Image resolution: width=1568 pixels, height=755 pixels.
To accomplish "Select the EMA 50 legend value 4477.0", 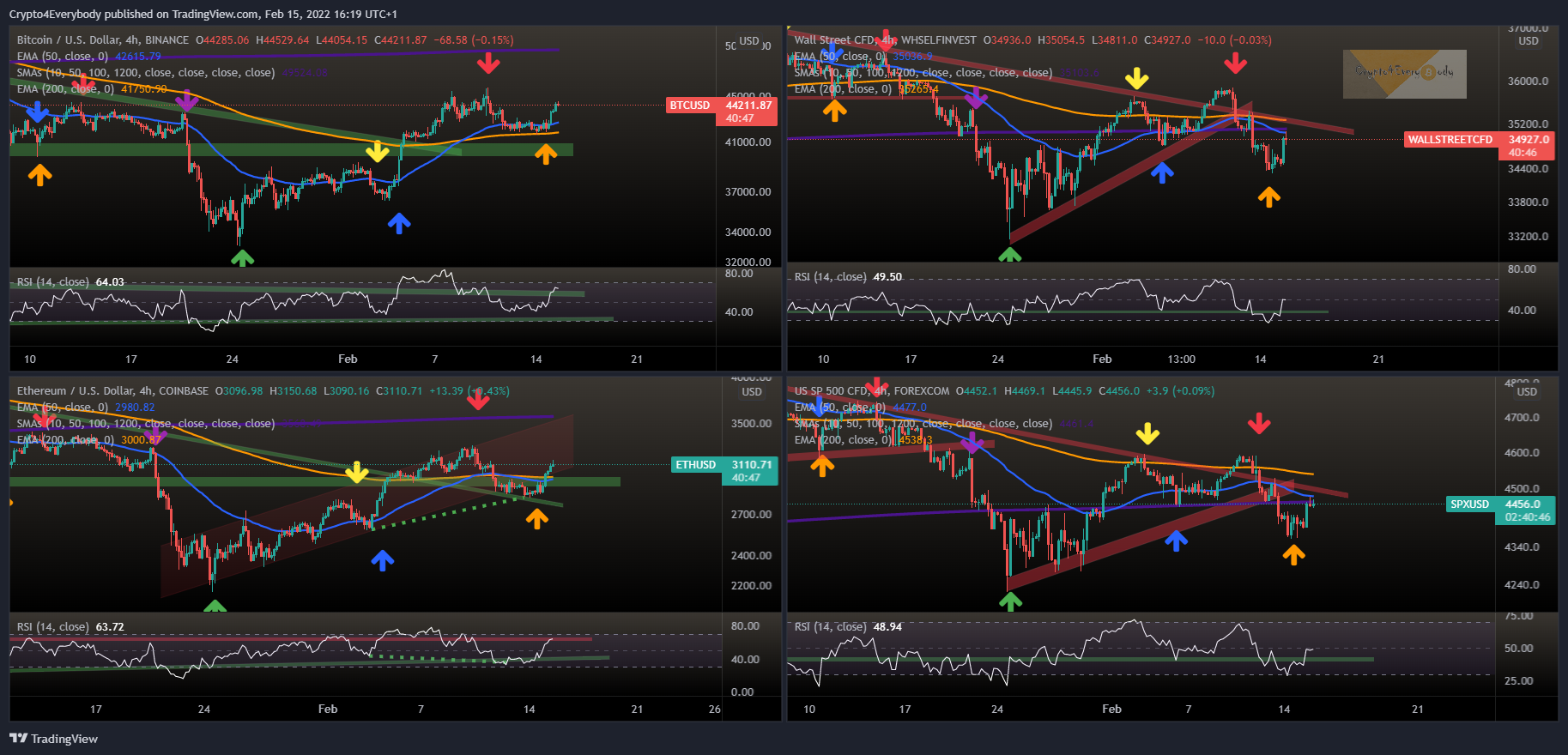I will click(x=910, y=408).
